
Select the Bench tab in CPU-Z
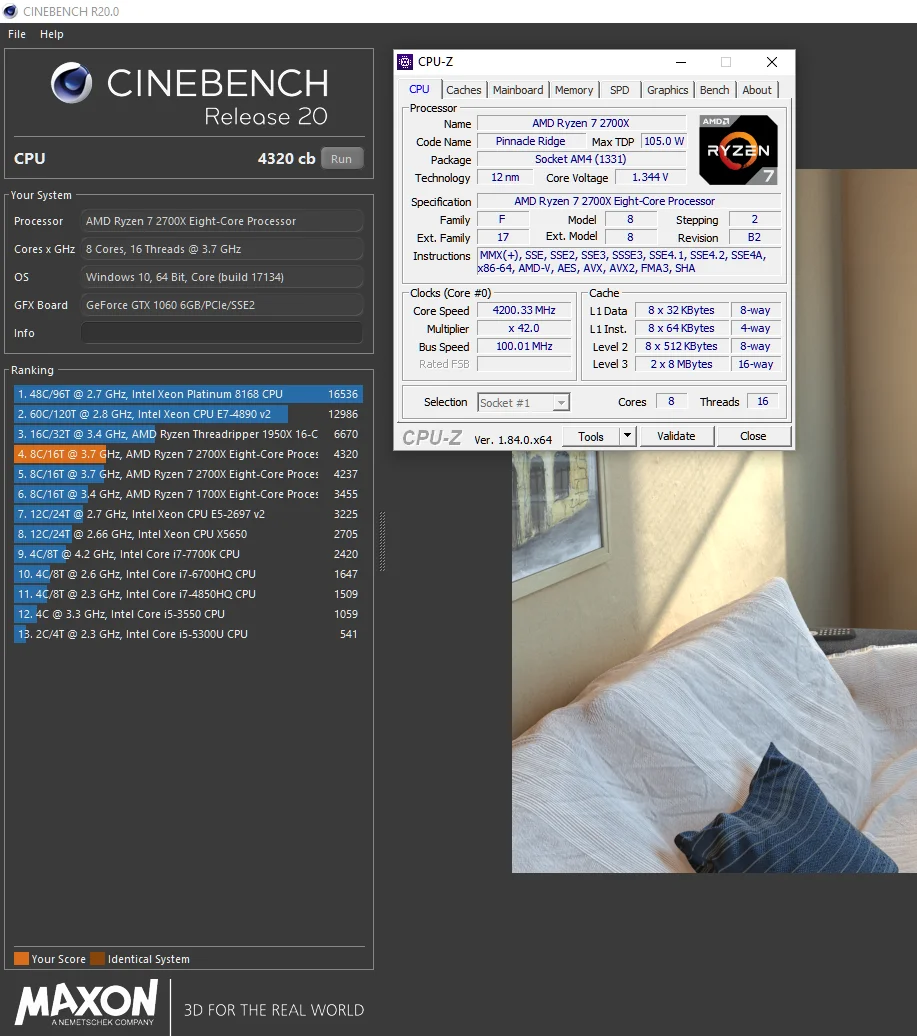(x=714, y=90)
